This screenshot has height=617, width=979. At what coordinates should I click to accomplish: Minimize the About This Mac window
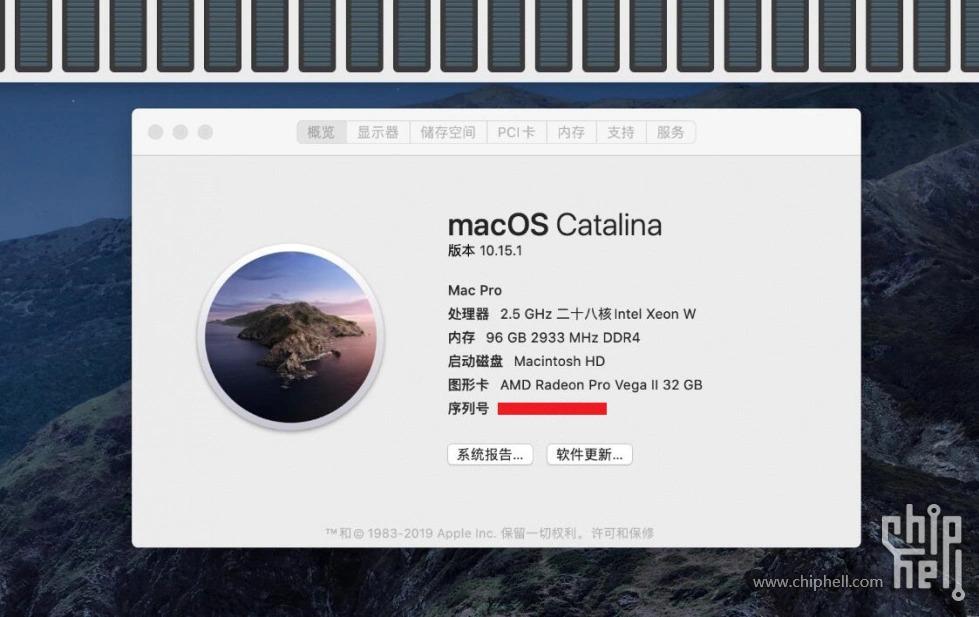[180, 132]
